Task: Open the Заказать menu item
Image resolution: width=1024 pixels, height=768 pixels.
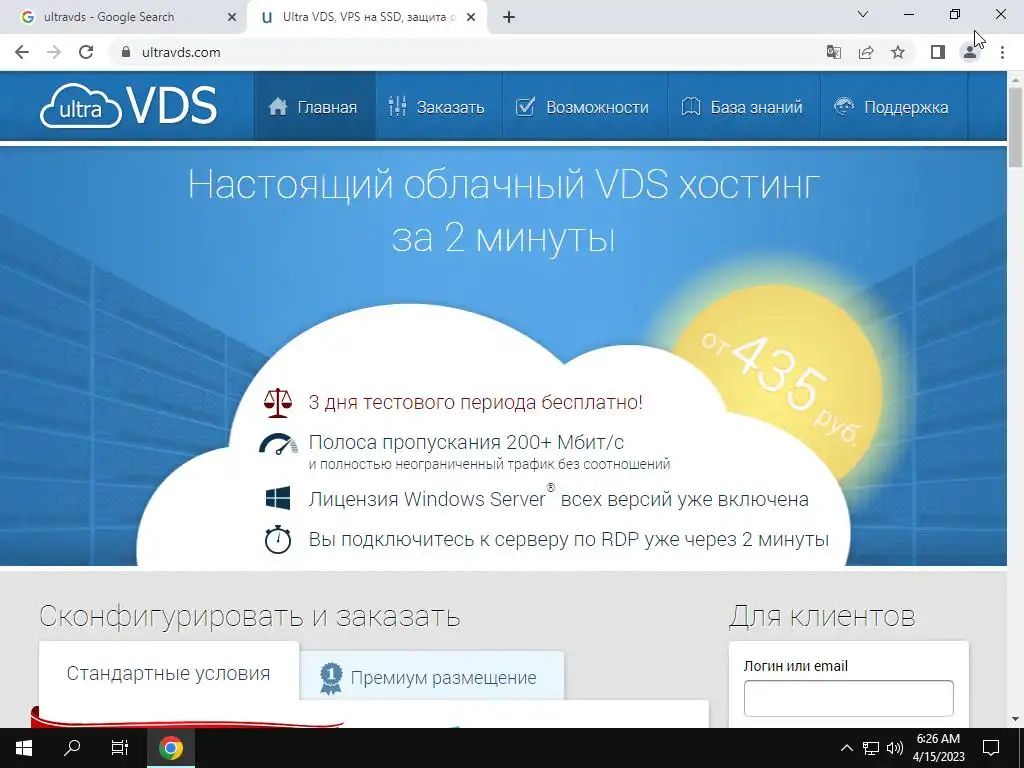Action: pyautogui.click(x=436, y=107)
